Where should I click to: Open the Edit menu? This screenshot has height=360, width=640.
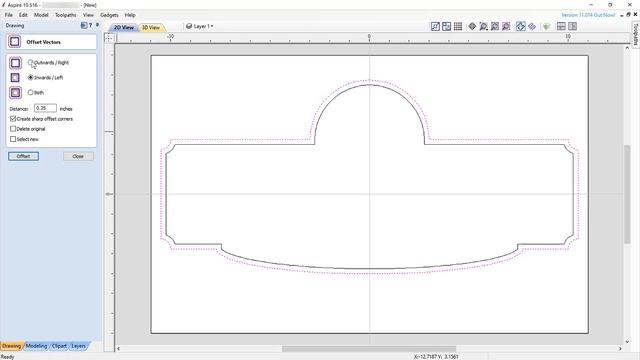click(23, 15)
